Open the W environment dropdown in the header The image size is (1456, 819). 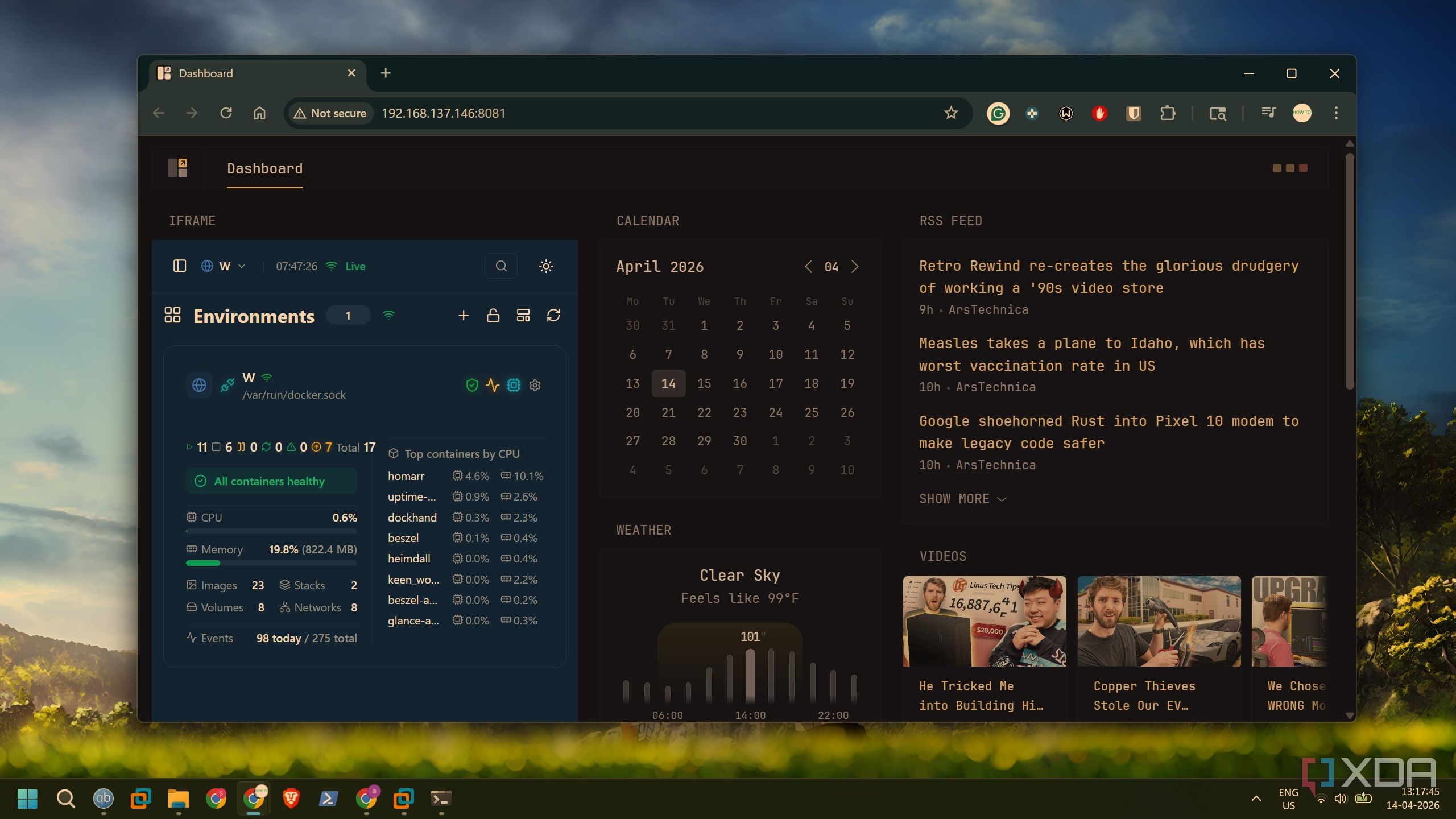224,266
